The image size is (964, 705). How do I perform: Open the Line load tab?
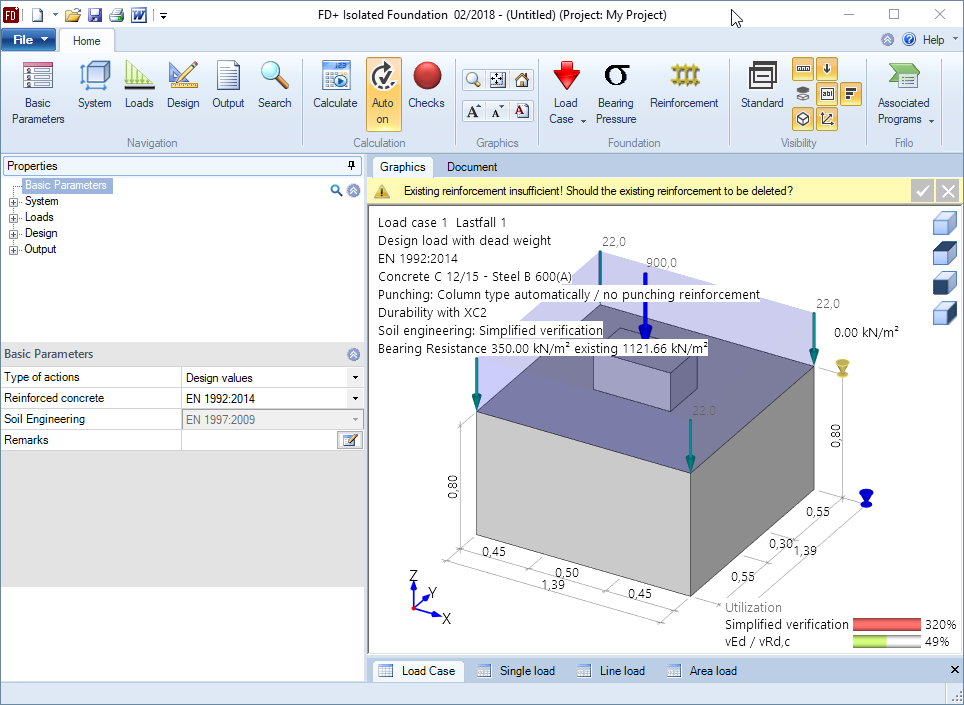(611, 671)
